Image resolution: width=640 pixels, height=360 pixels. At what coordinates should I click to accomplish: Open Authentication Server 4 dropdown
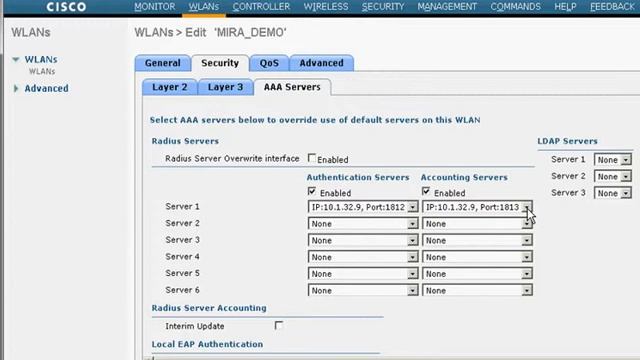point(363,257)
